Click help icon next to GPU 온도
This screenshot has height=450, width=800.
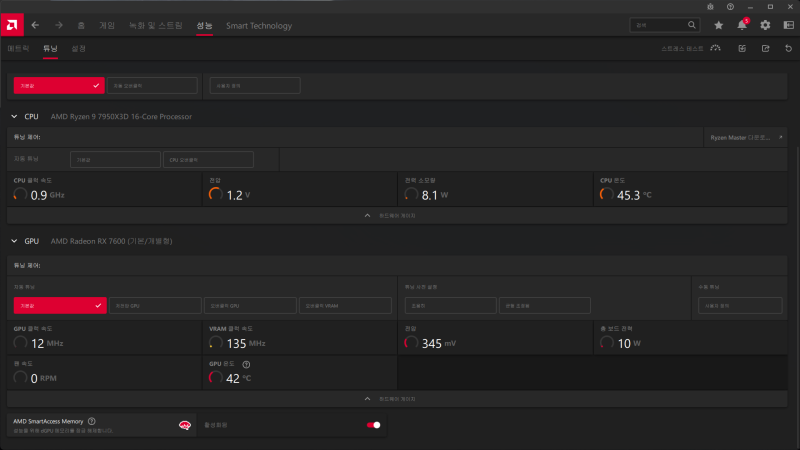[x=246, y=364]
